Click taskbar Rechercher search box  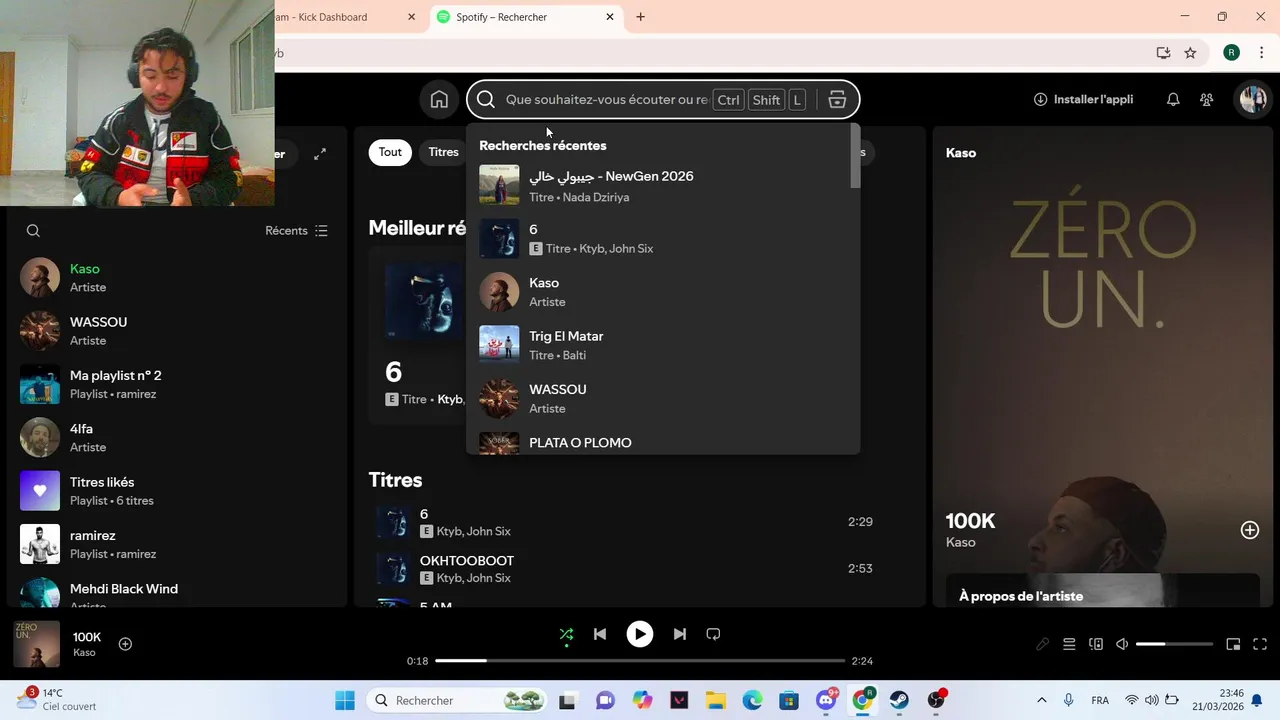click(457, 700)
